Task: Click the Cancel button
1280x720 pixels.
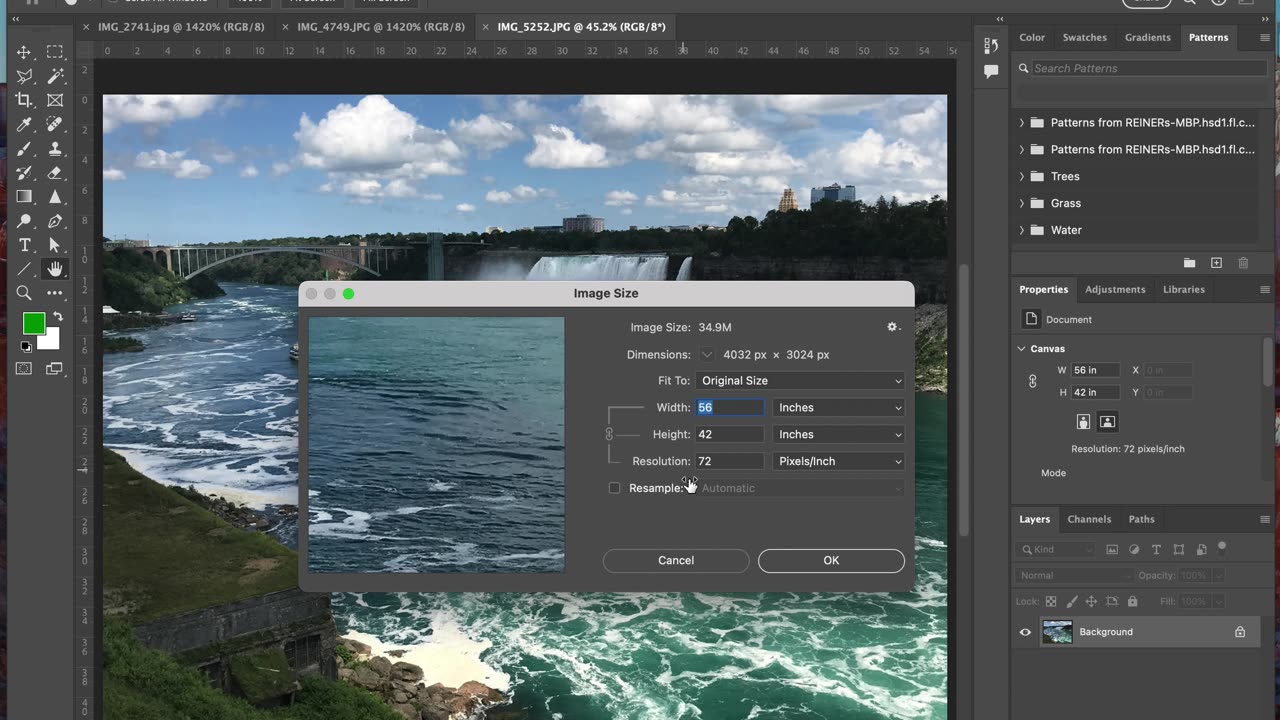Action: coord(676,560)
